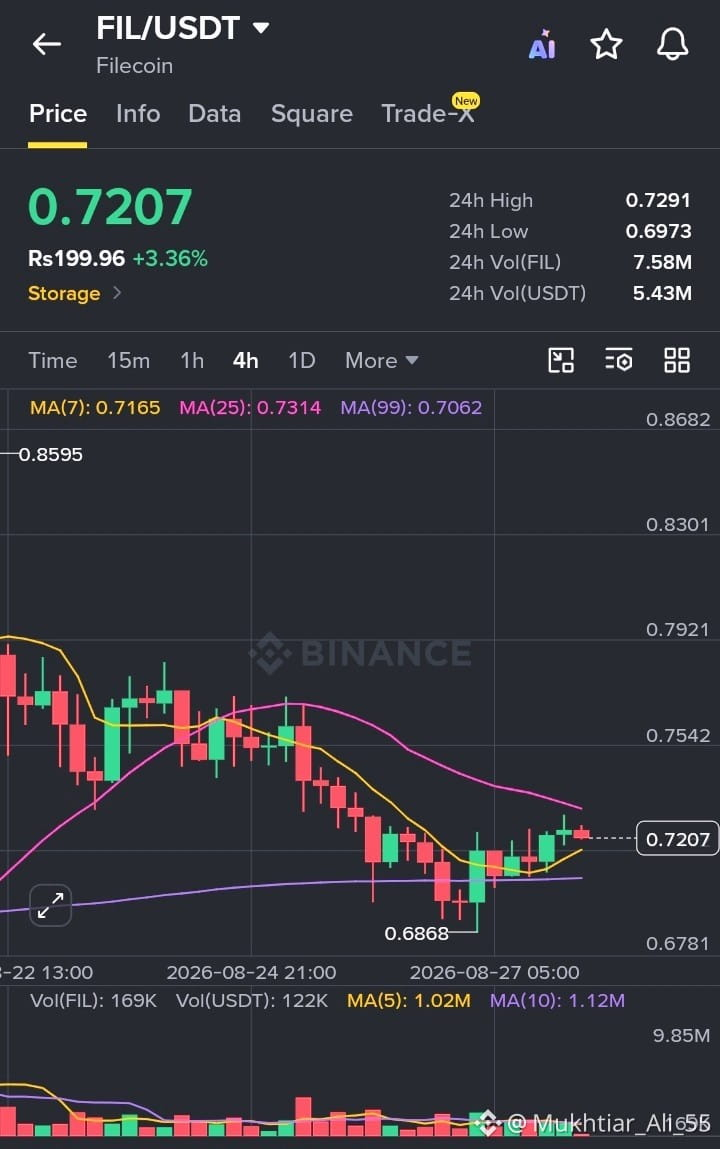This screenshot has height=1149, width=720.
Task: Select the Time chart view
Action: (53, 361)
